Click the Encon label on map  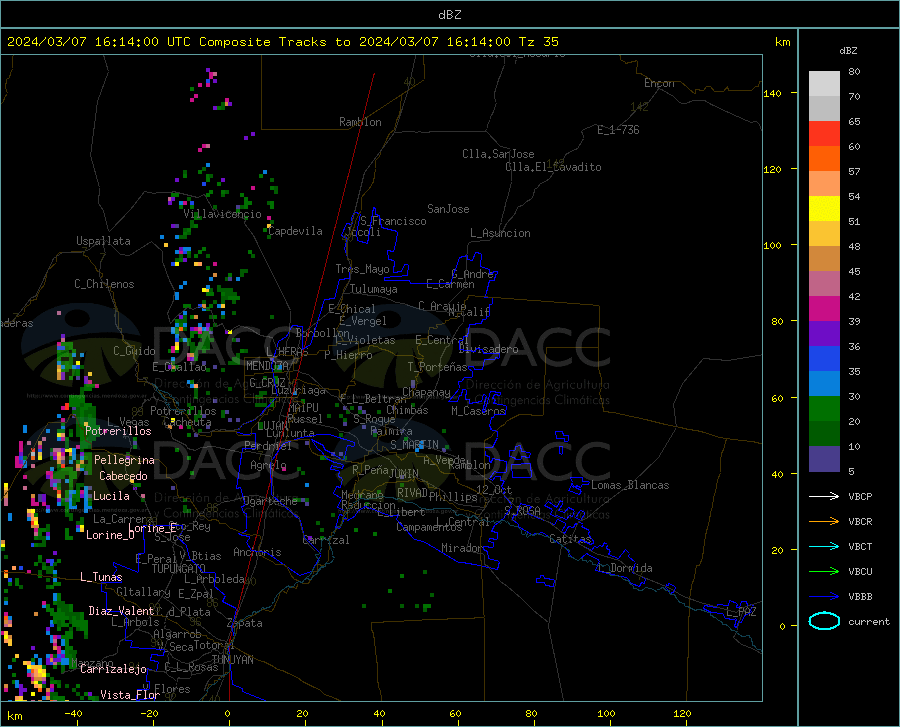(x=659, y=83)
